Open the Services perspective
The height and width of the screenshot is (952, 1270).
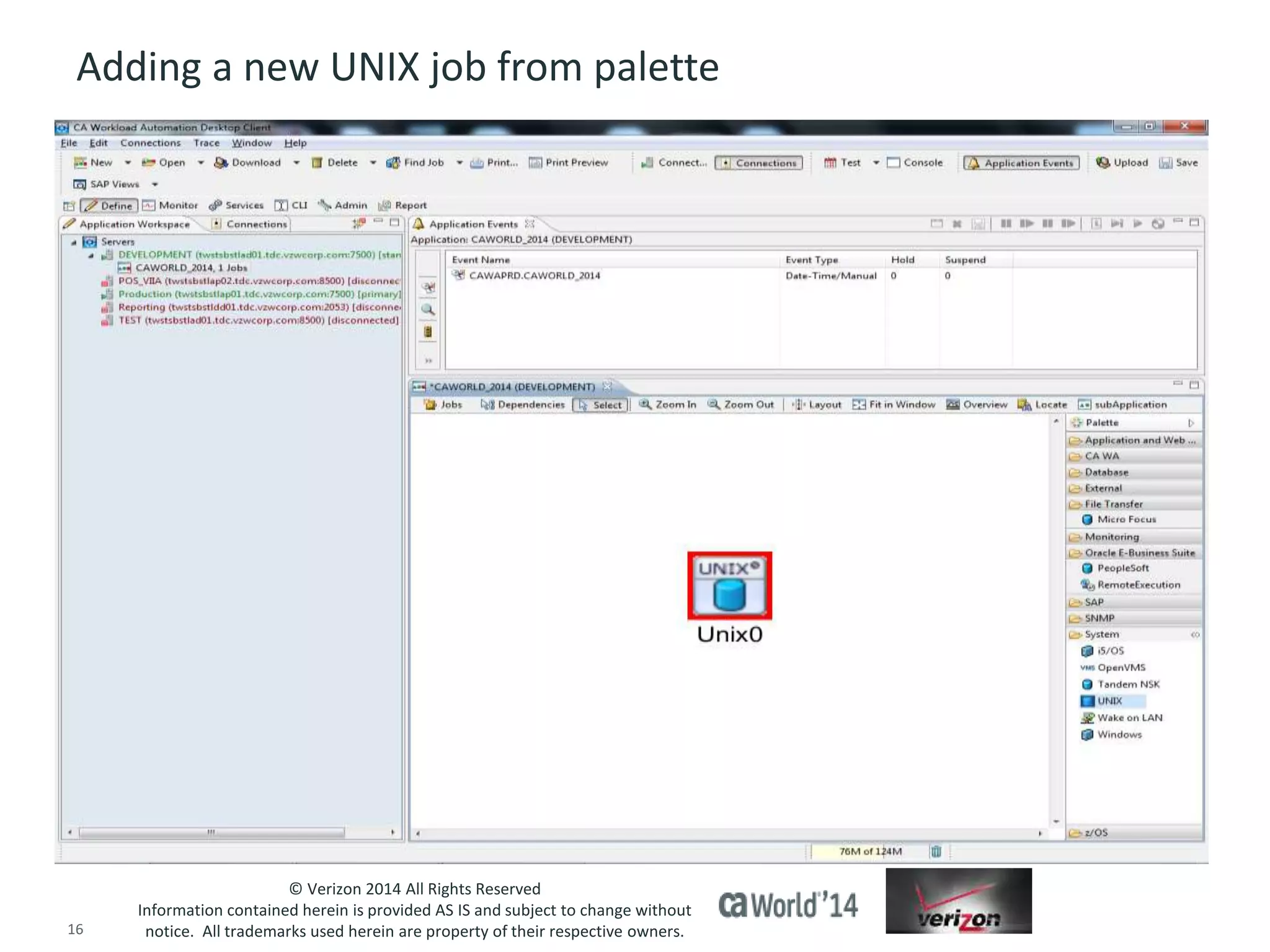tap(236, 205)
